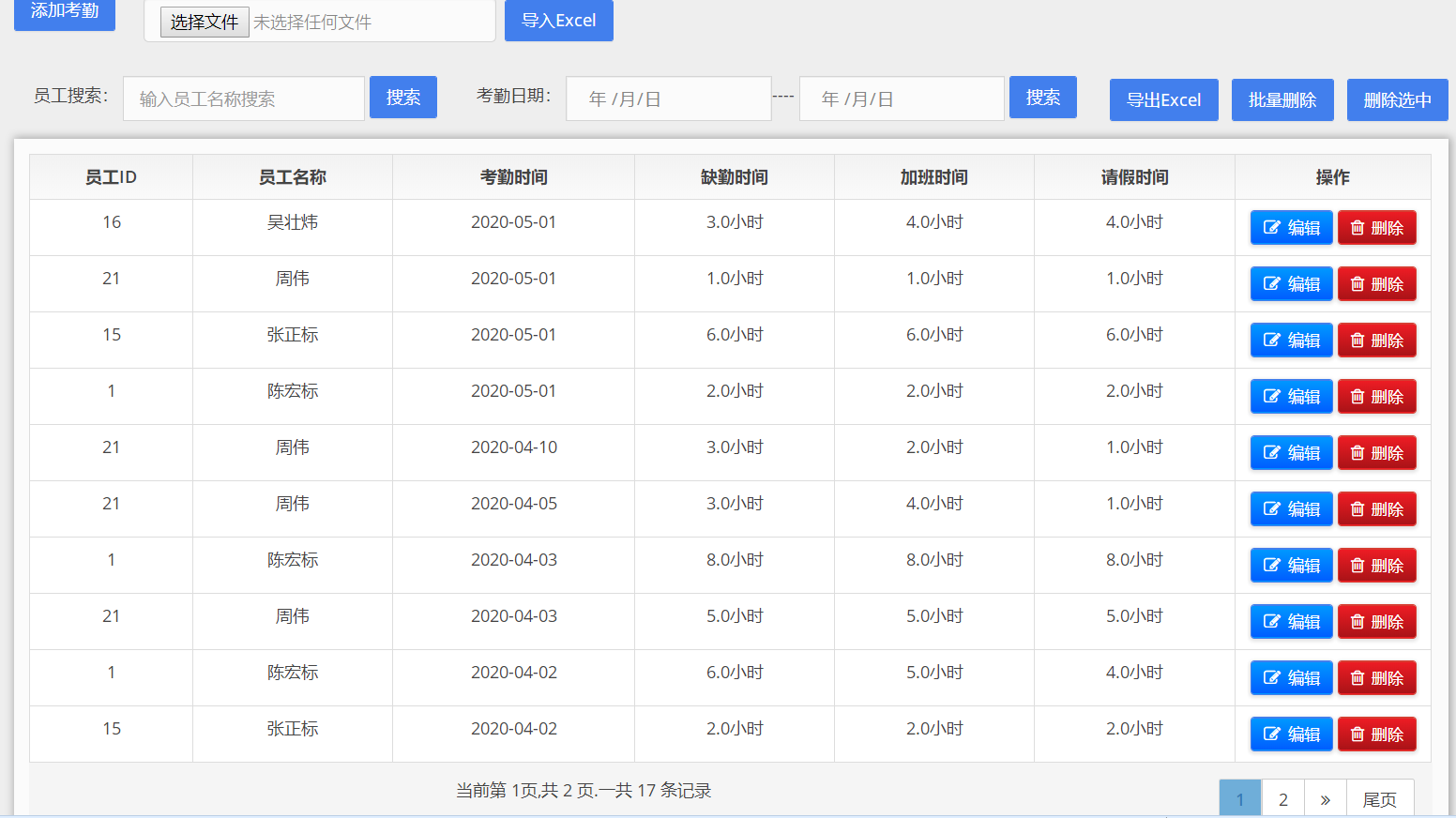The height and width of the screenshot is (818, 1456).
Task: Click the 员工ID column header
Action: pos(112,177)
